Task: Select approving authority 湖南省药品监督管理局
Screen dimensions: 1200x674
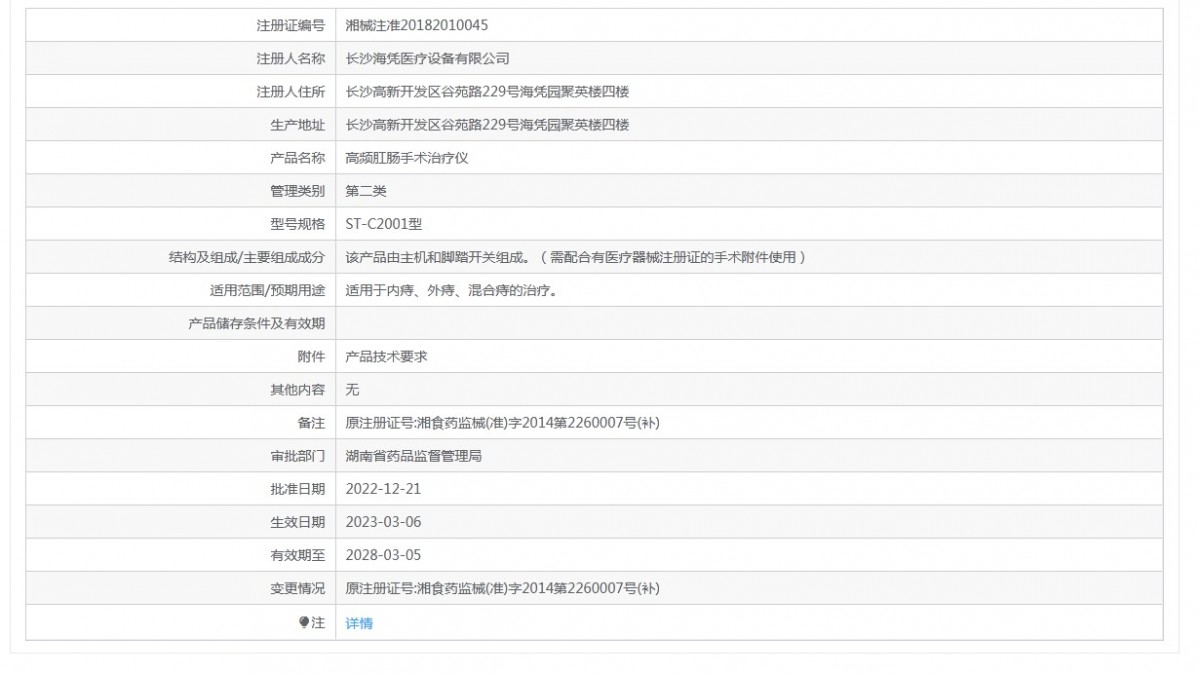Action: point(414,455)
